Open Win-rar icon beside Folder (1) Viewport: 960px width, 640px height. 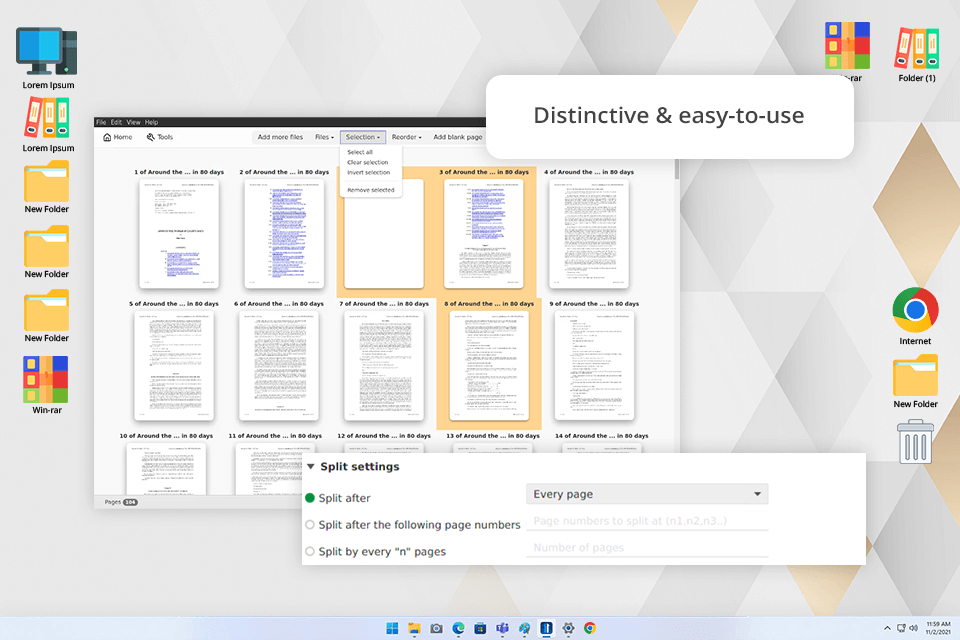847,45
